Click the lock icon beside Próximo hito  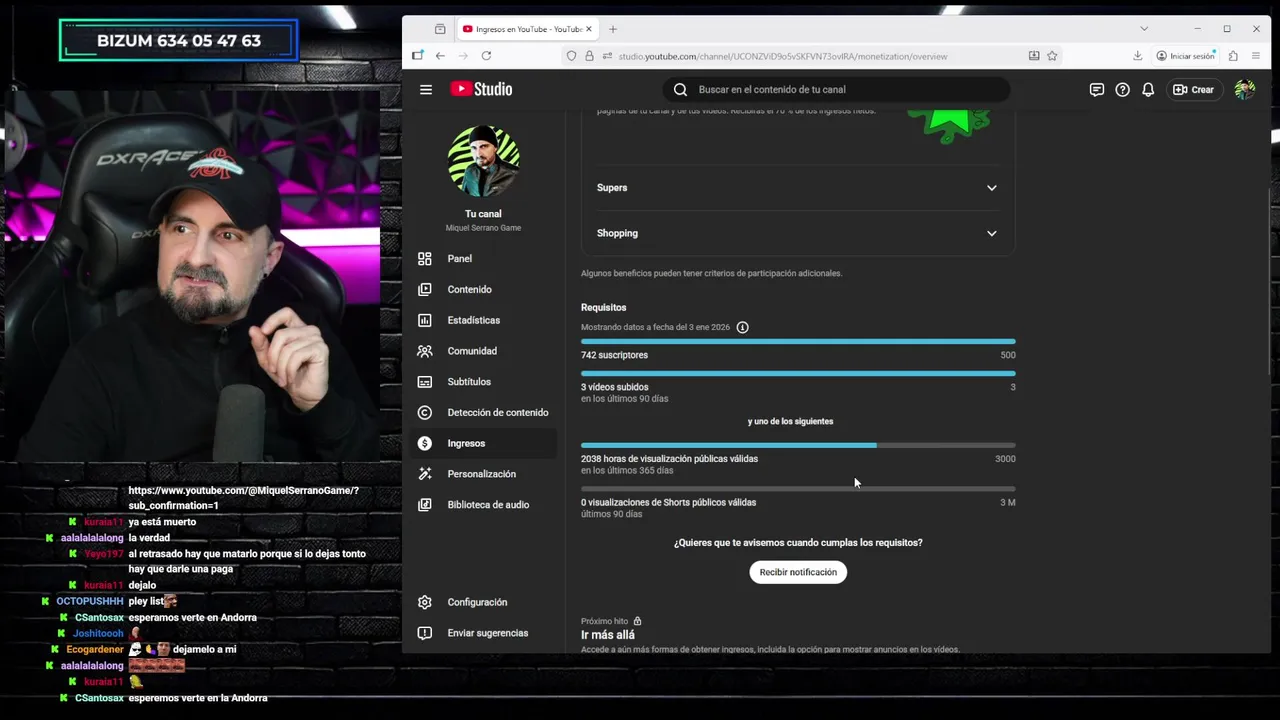637,621
